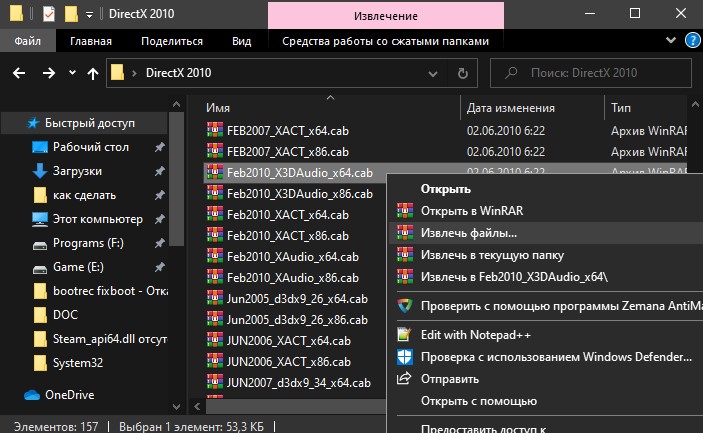
Task: Click the archive icon of JUN2006_XACT_x86.cab
Action: click(215, 361)
